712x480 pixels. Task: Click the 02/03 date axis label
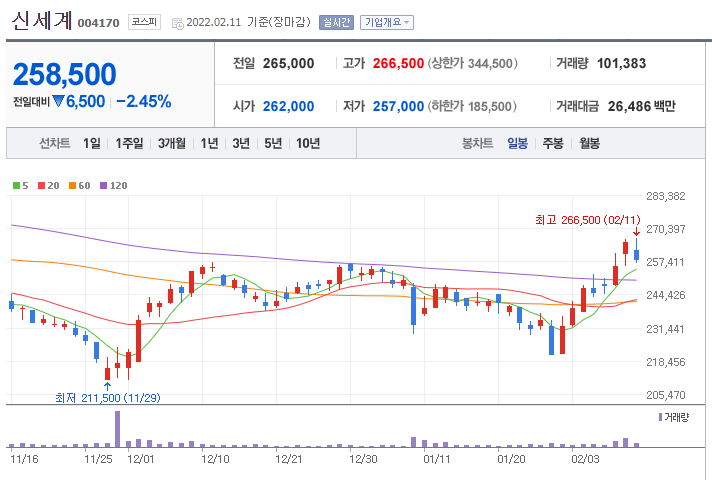point(585,459)
